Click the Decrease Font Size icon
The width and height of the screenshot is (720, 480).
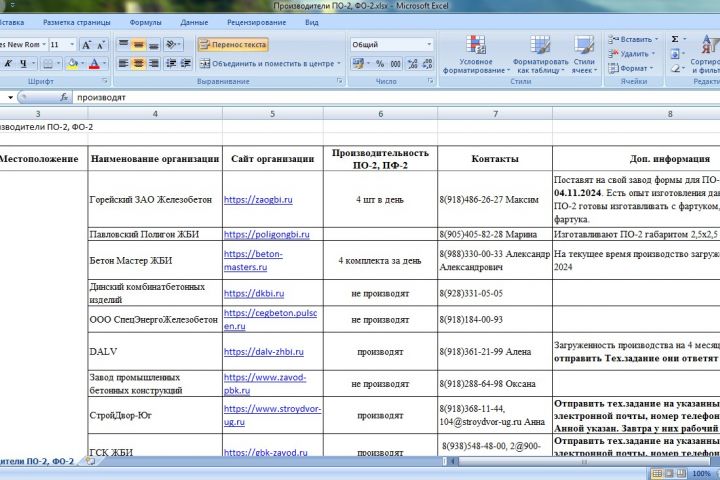point(101,45)
